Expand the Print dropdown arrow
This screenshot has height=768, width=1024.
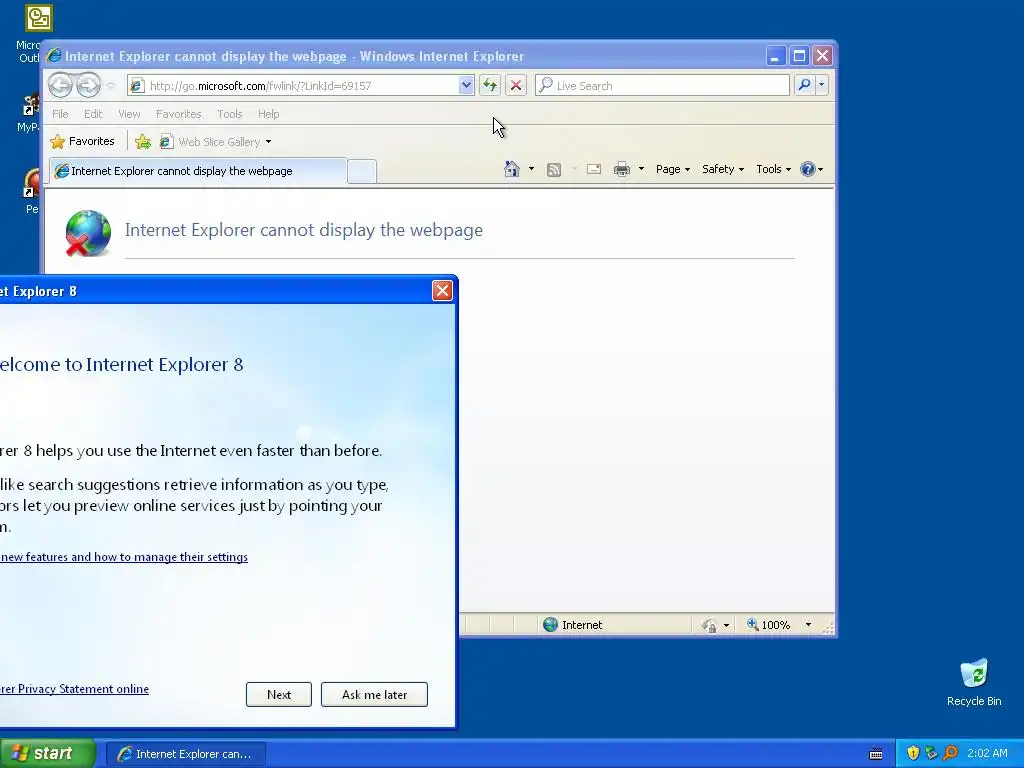[x=641, y=169]
